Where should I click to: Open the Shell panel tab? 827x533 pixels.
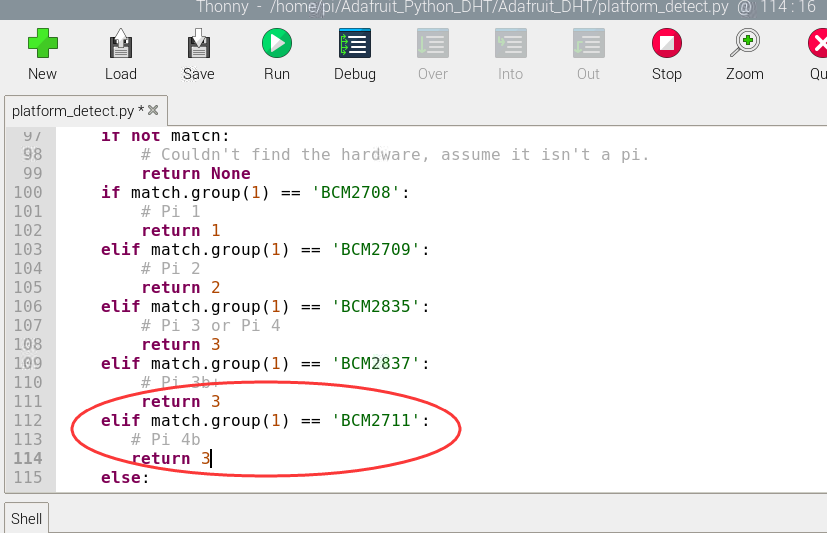coord(26,518)
